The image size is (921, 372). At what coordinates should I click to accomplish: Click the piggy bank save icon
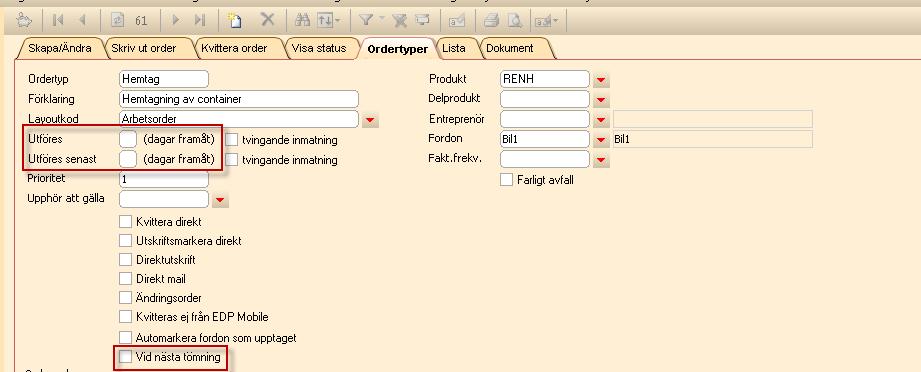pos(24,21)
